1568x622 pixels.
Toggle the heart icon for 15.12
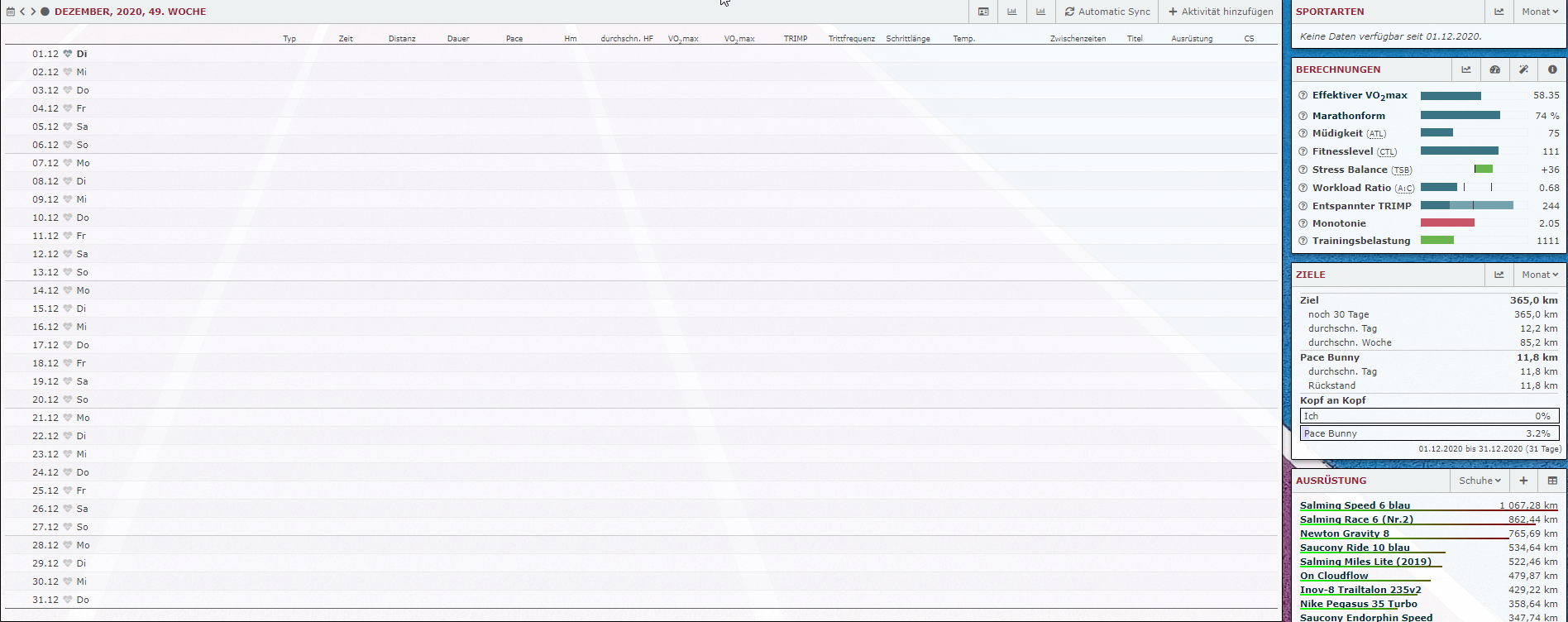coord(68,309)
